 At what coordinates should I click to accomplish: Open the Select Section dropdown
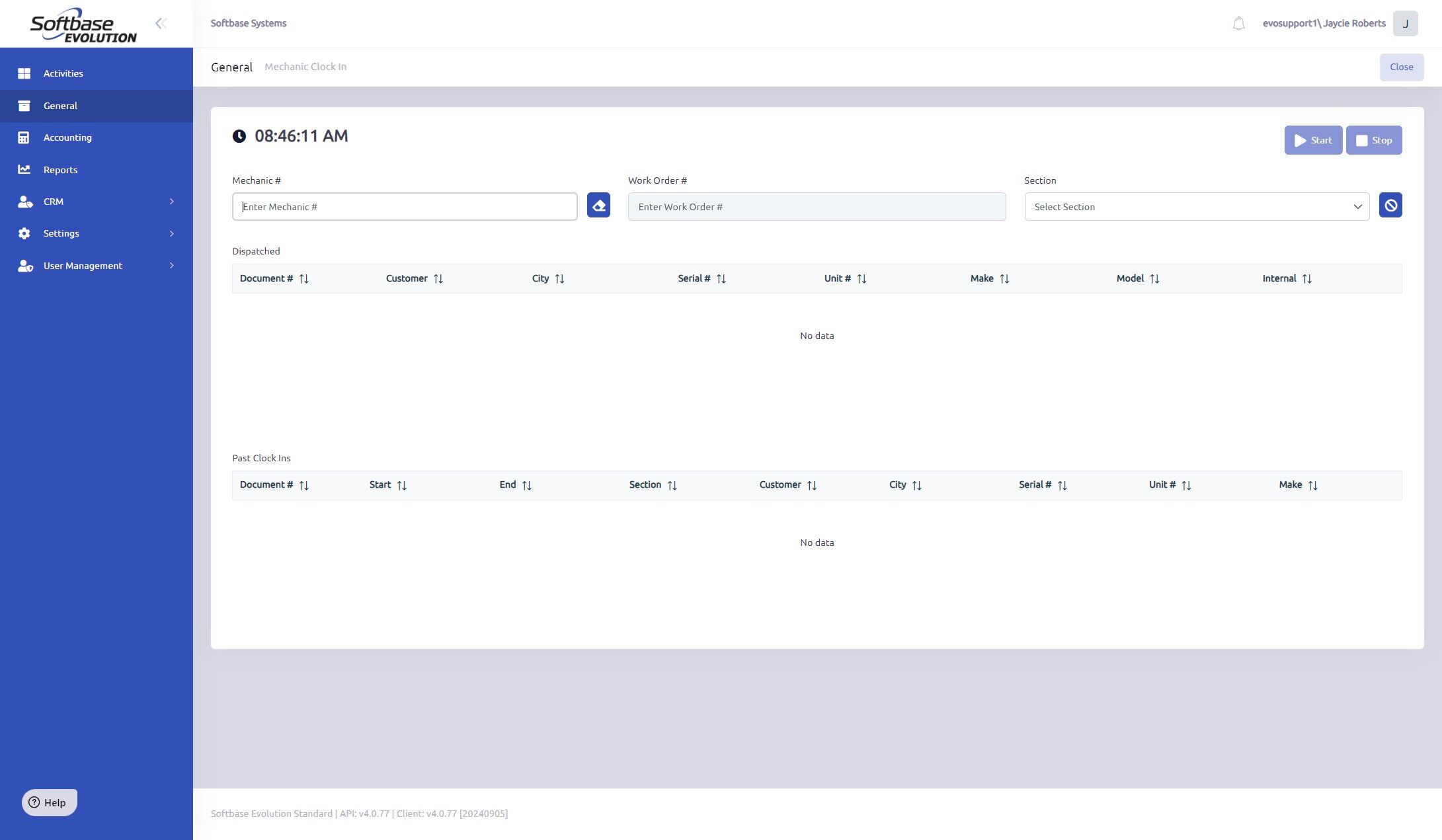[1196, 207]
